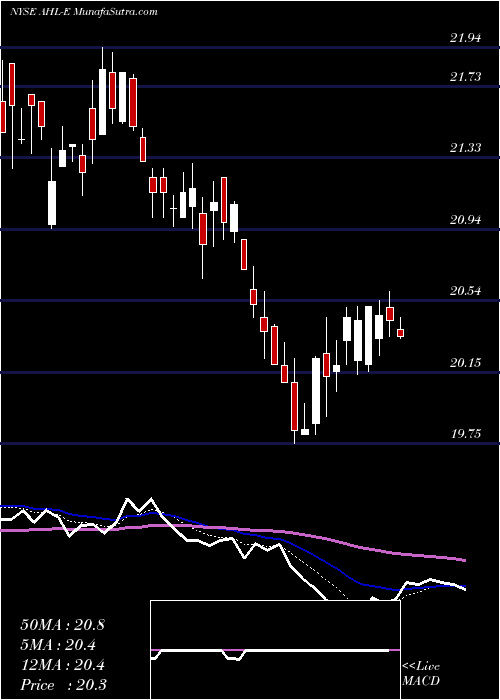The height and width of the screenshot is (700, 500).
Task: Click the '12MA : 20.4' readout
Action: pyautogui.click(x=62, y=665)
